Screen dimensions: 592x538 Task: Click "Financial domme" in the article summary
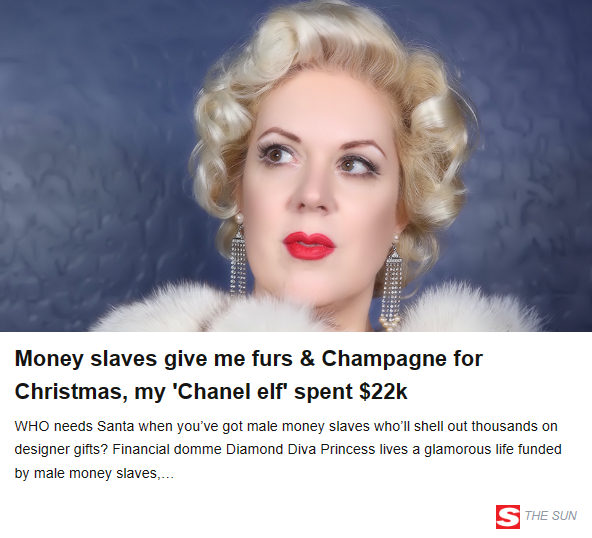167,449
